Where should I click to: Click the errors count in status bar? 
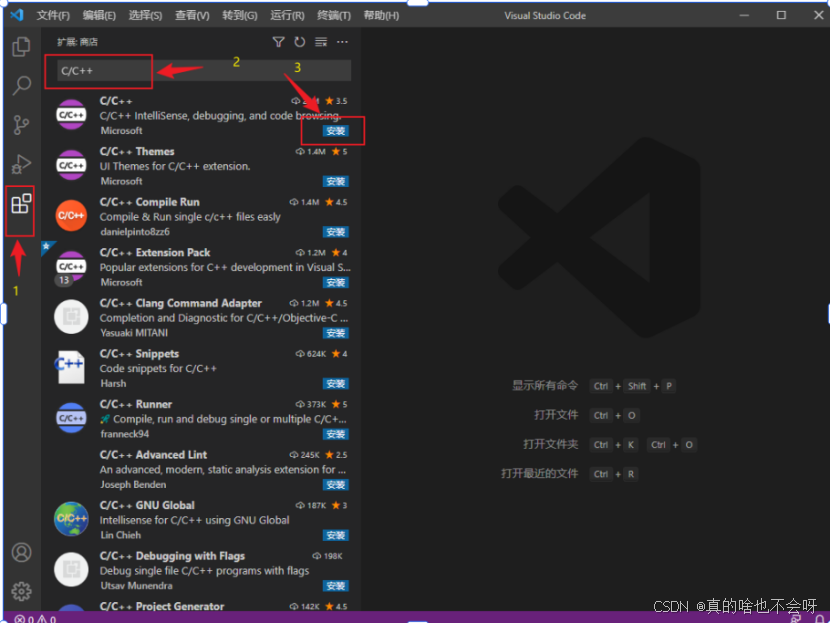(24, 619)
